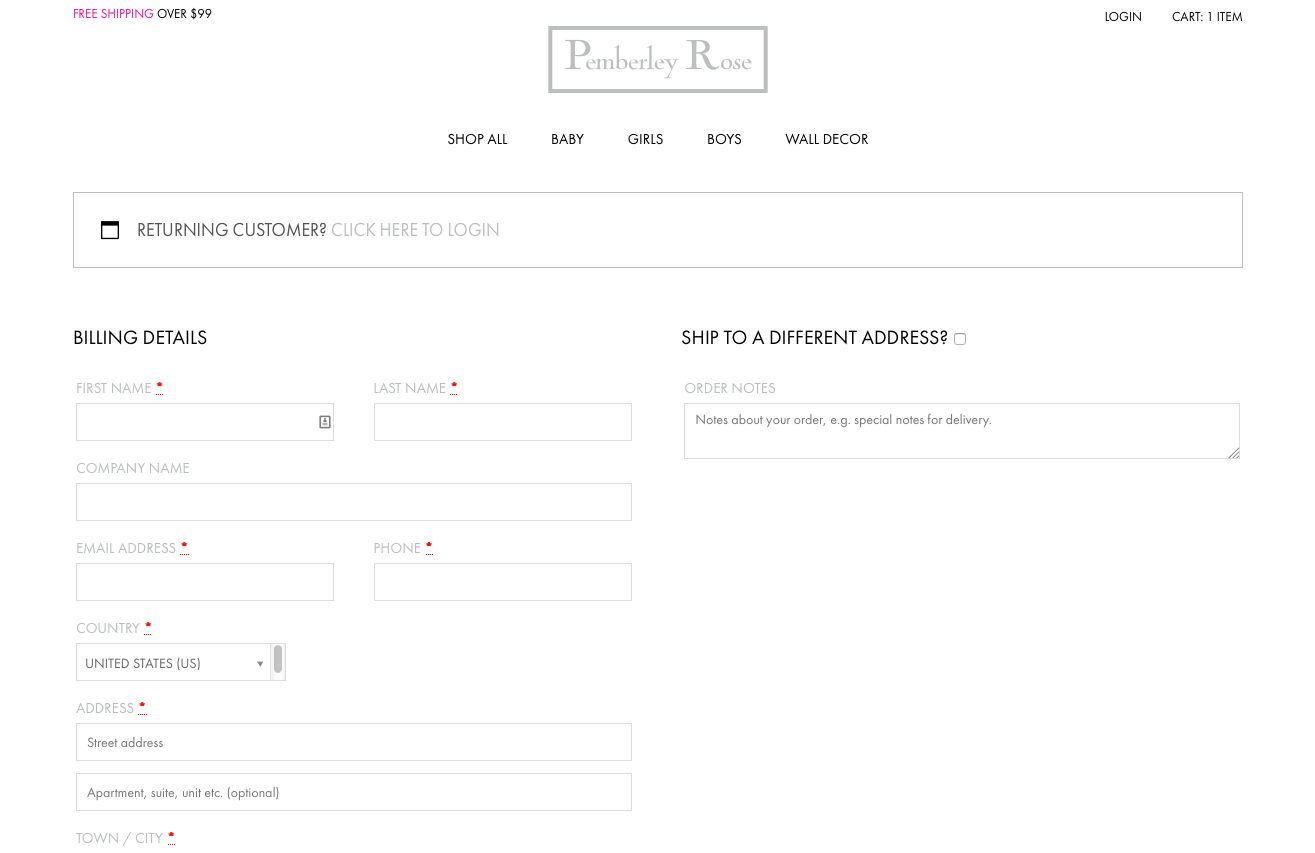Open the Wall Decor category
The width and height of the screenshot is (1315, 853).
pyautogui.click(x=827, y=139)
